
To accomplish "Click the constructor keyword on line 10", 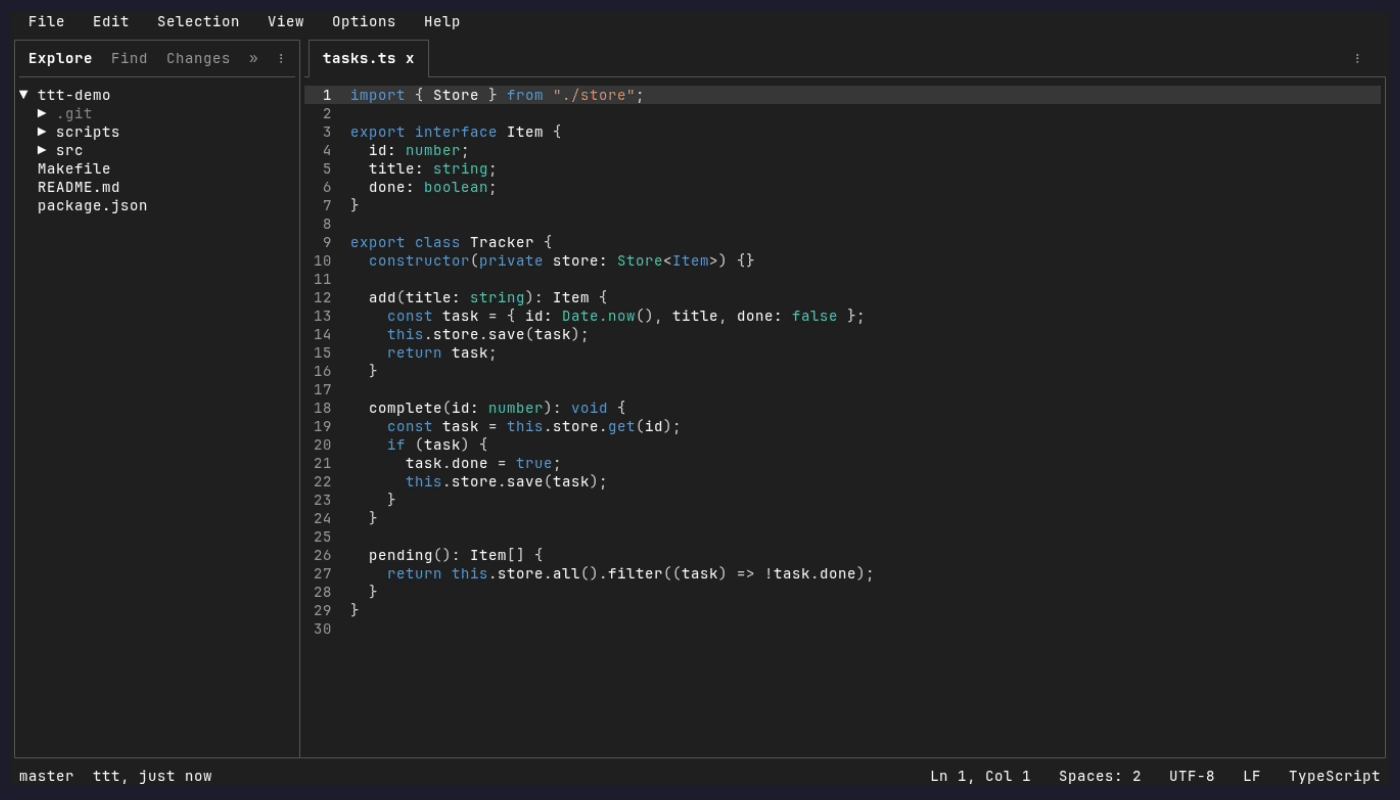I will point(419,261).
